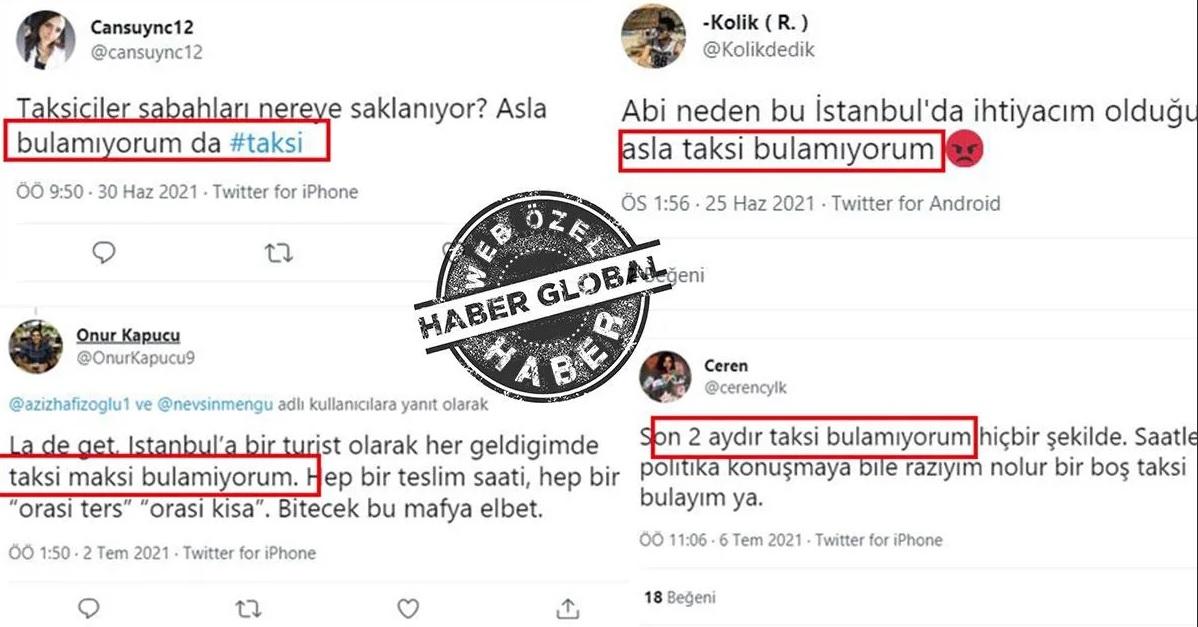Click reply icon under Onur Kapucu tweet

[89, 607]
